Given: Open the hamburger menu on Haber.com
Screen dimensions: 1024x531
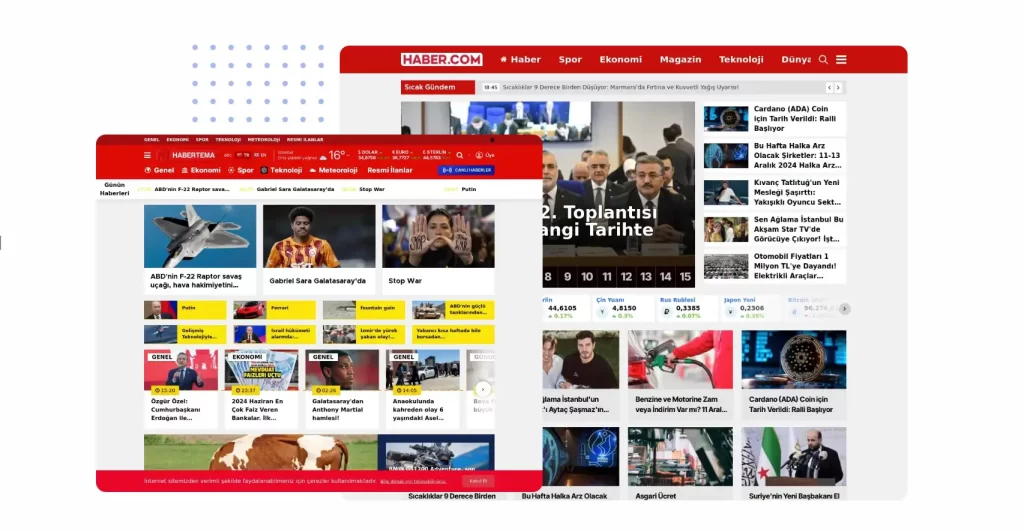Looking at the screenshot, I should 841,59.
